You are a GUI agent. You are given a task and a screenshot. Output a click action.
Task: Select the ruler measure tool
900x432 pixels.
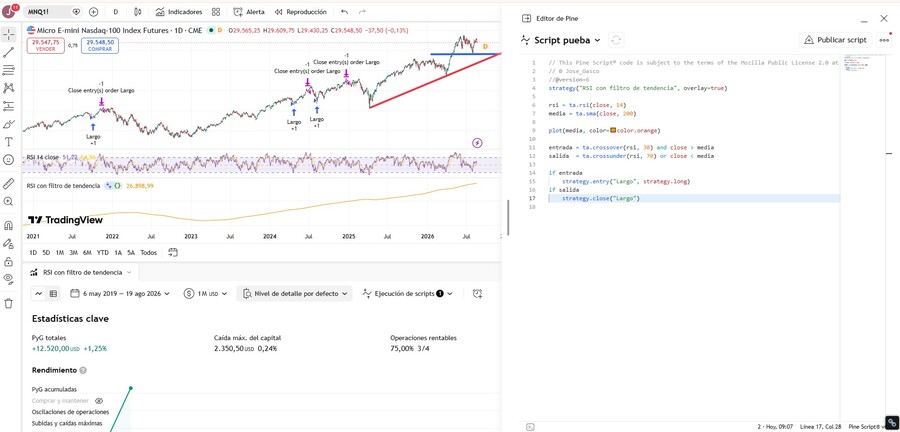tap(9, 184)
